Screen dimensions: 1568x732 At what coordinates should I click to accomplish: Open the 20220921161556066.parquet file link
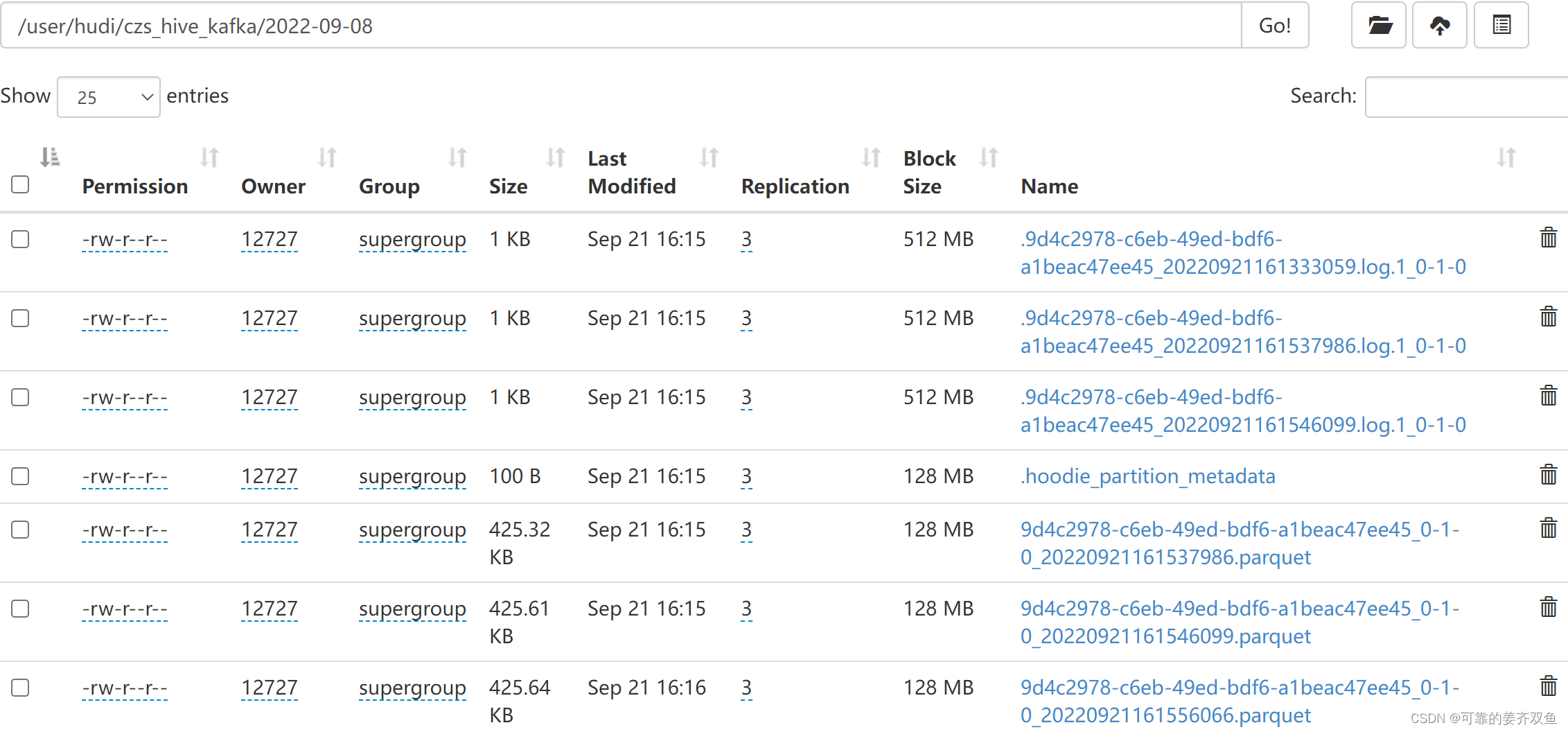click(x=1240, y=701)
